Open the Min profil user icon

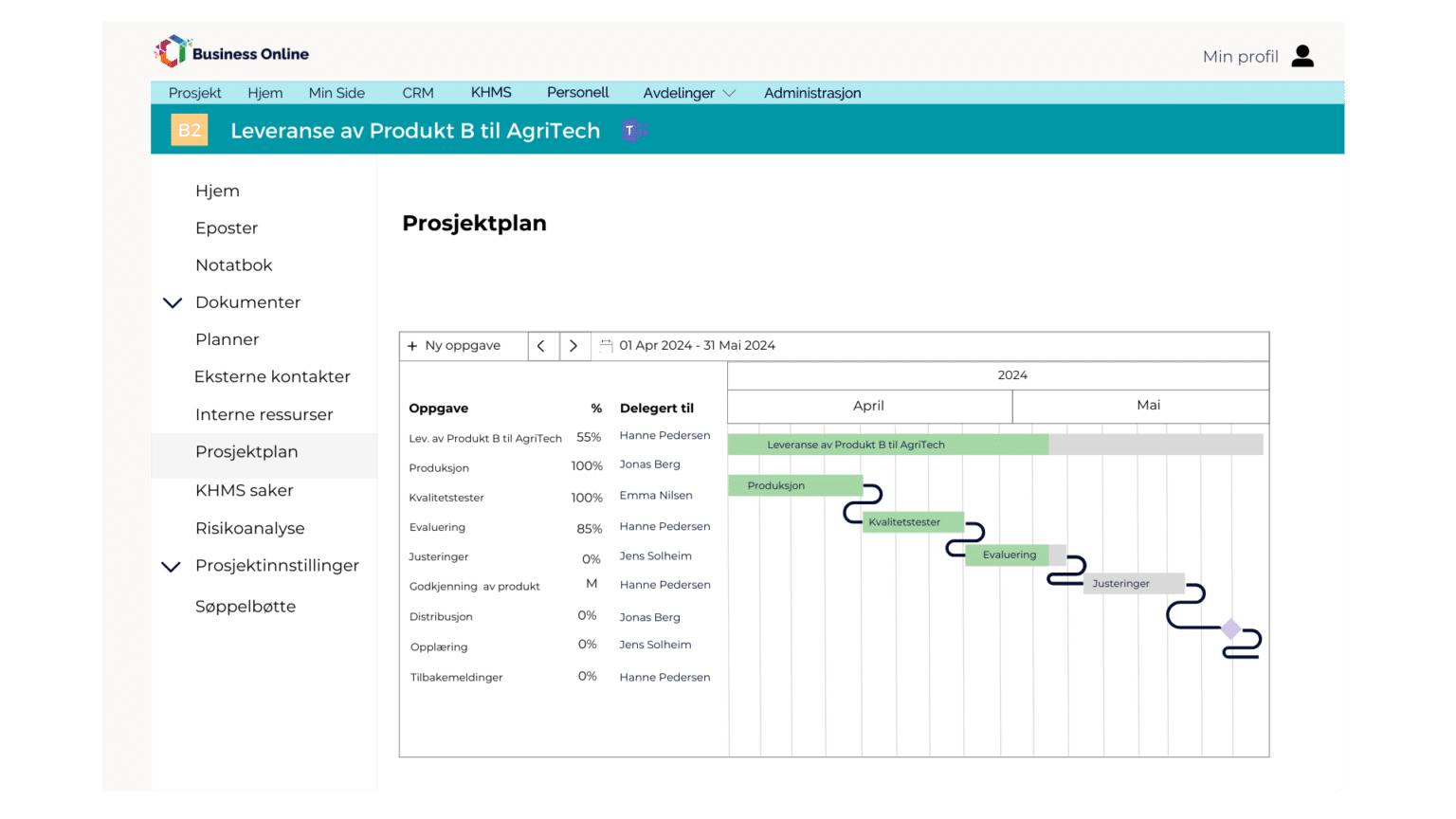[x=1302, y=56]
